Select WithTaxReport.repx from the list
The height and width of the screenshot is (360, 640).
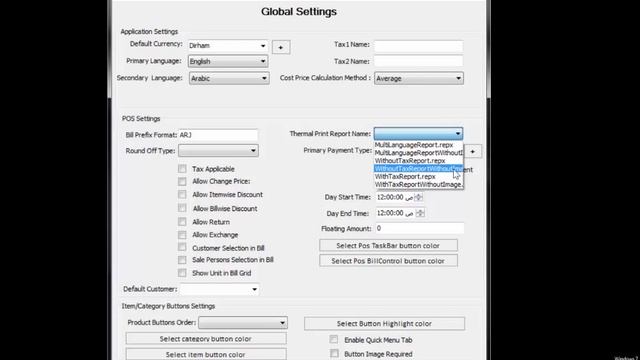click(418, 177)
